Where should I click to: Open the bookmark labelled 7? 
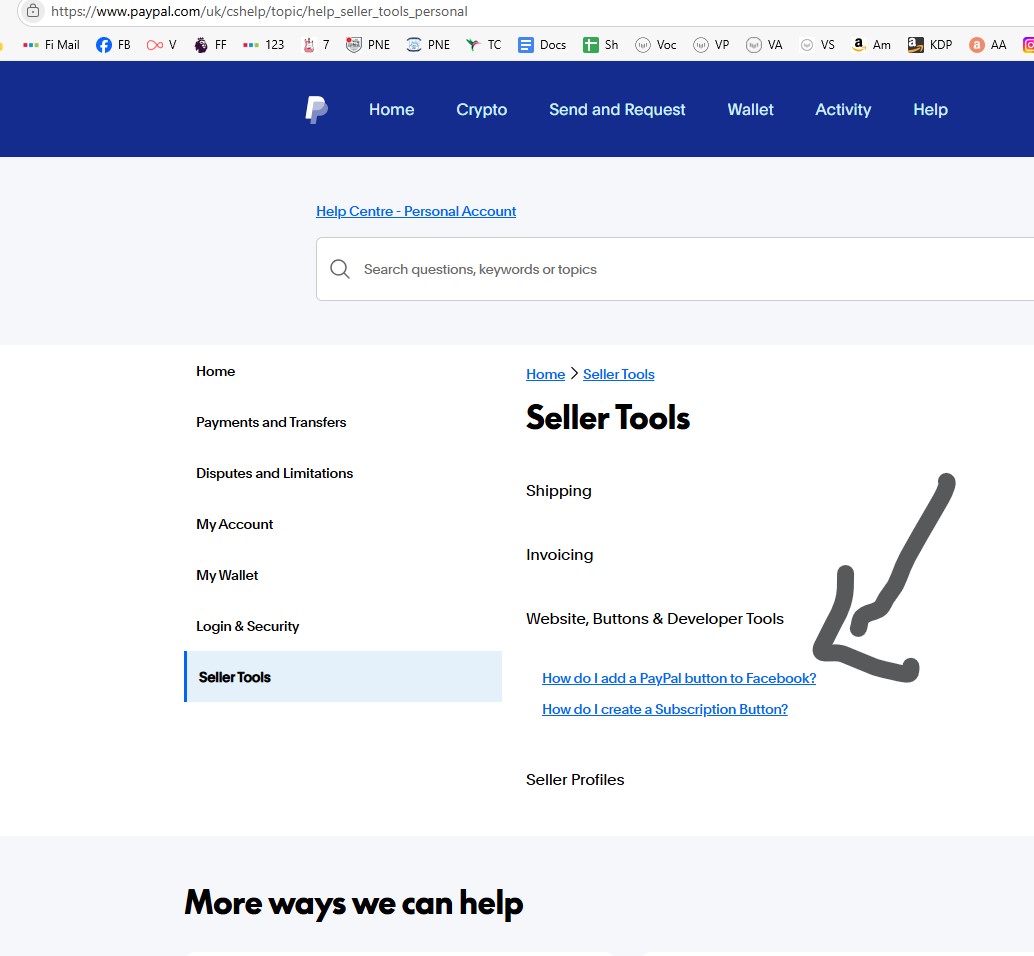pos(316,45)
